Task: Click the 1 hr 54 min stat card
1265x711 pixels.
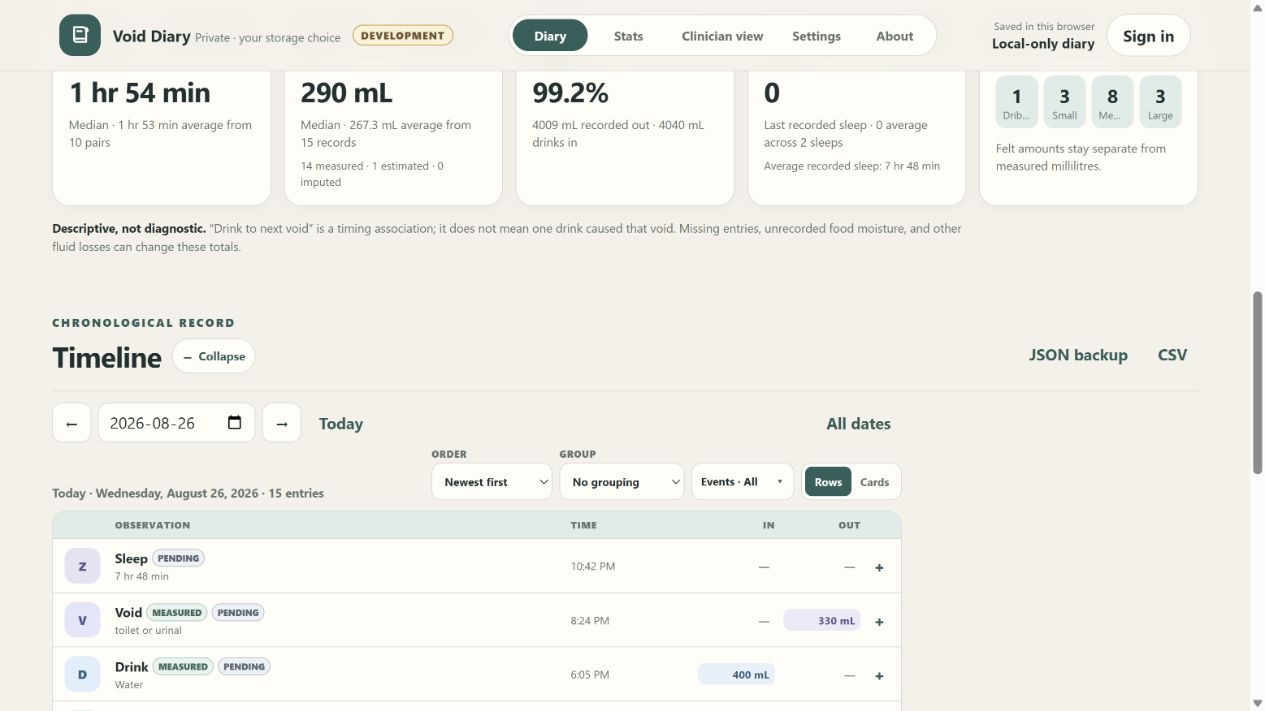Action: [161, 137]
